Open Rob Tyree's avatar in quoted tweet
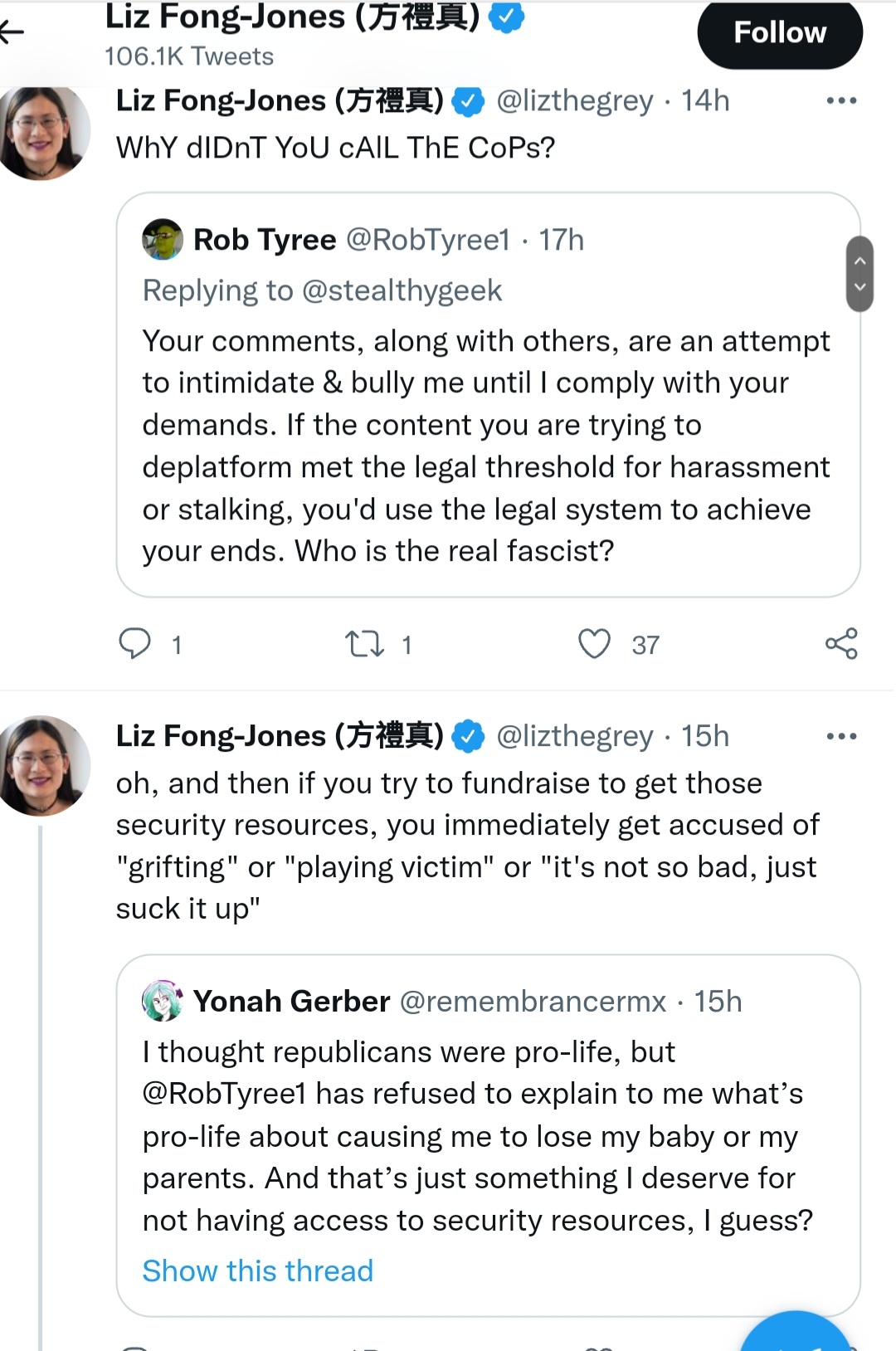Screen dimensions: 896x1351 (163, 240)
